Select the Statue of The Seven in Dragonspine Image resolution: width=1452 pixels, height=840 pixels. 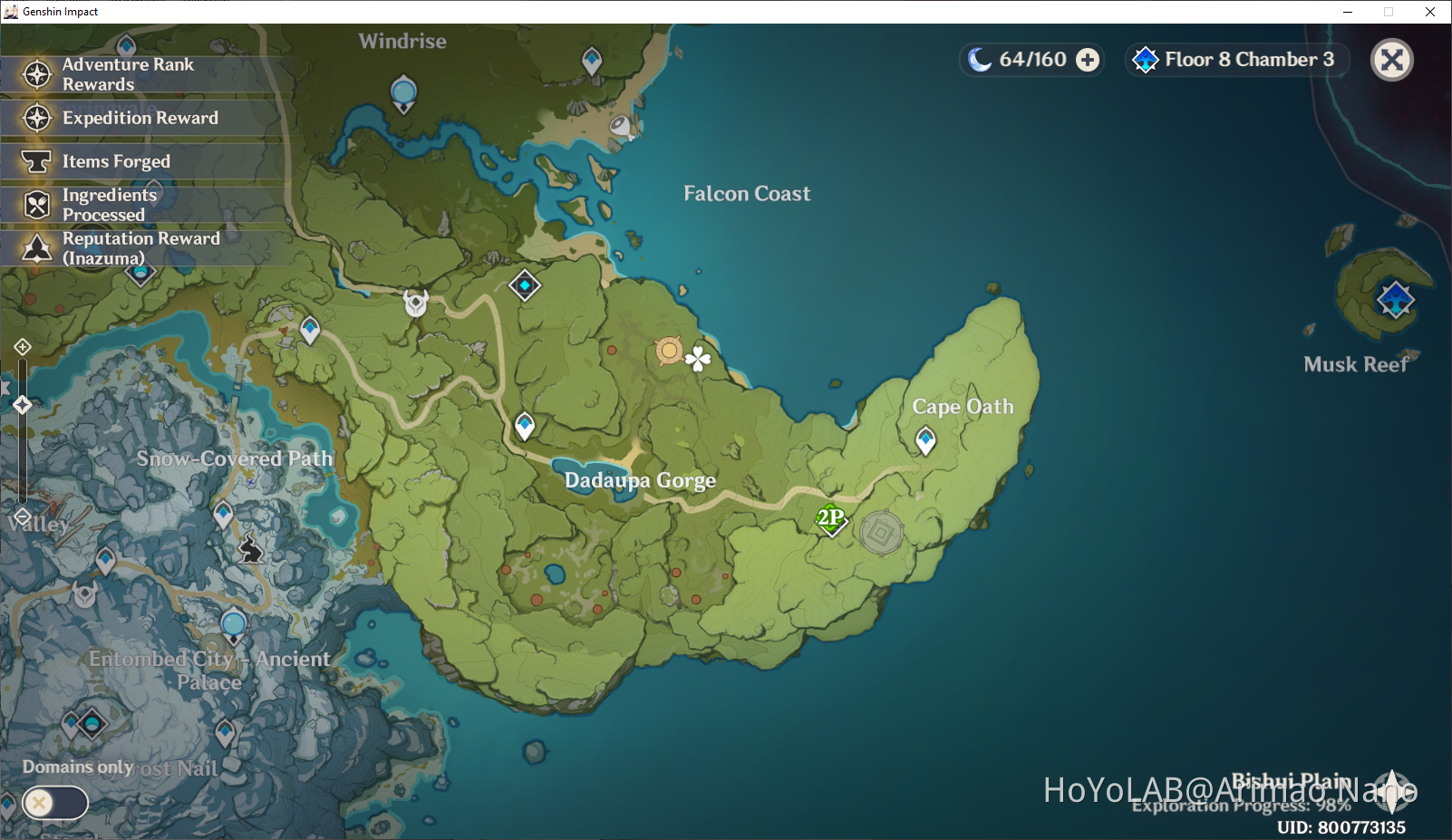pyautogui.click(x=234, y=627)
